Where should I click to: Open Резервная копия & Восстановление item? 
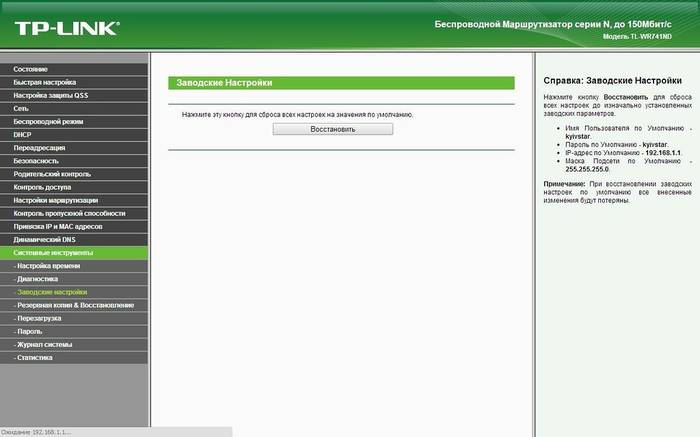[x=74, y=305]
